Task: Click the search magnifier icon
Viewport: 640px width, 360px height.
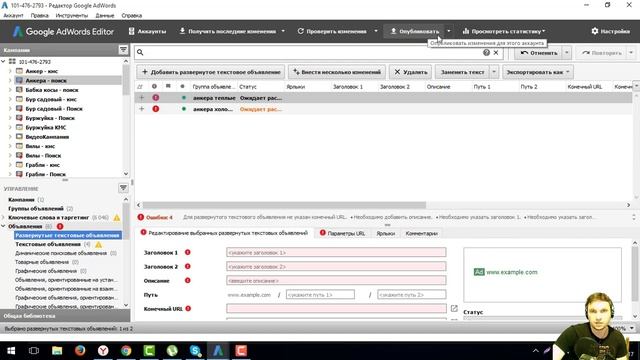Action: coord(140,52)
